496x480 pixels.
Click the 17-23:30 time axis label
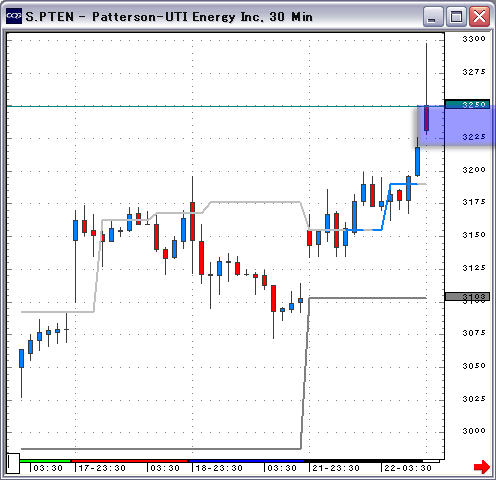click(x=102, y=468)
